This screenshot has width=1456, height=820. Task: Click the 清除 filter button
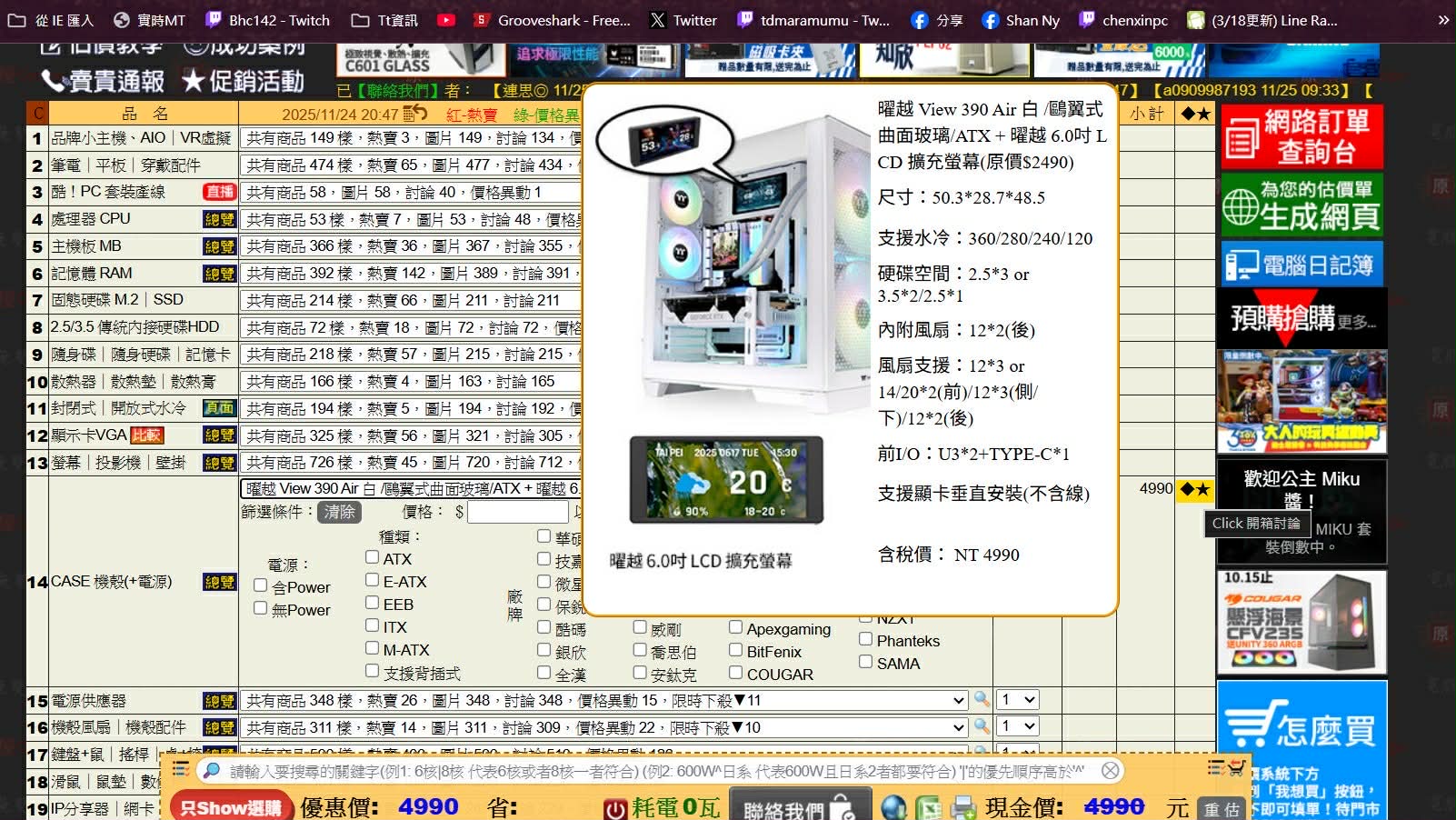[339, 512]
